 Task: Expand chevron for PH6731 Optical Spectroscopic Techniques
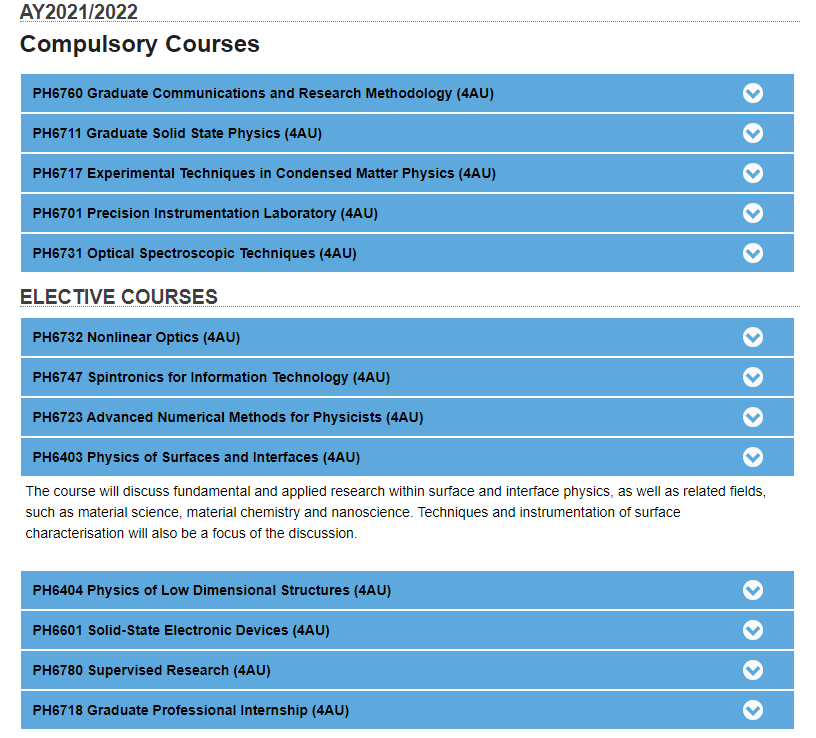pyautogui.click(x=753, y=253)
